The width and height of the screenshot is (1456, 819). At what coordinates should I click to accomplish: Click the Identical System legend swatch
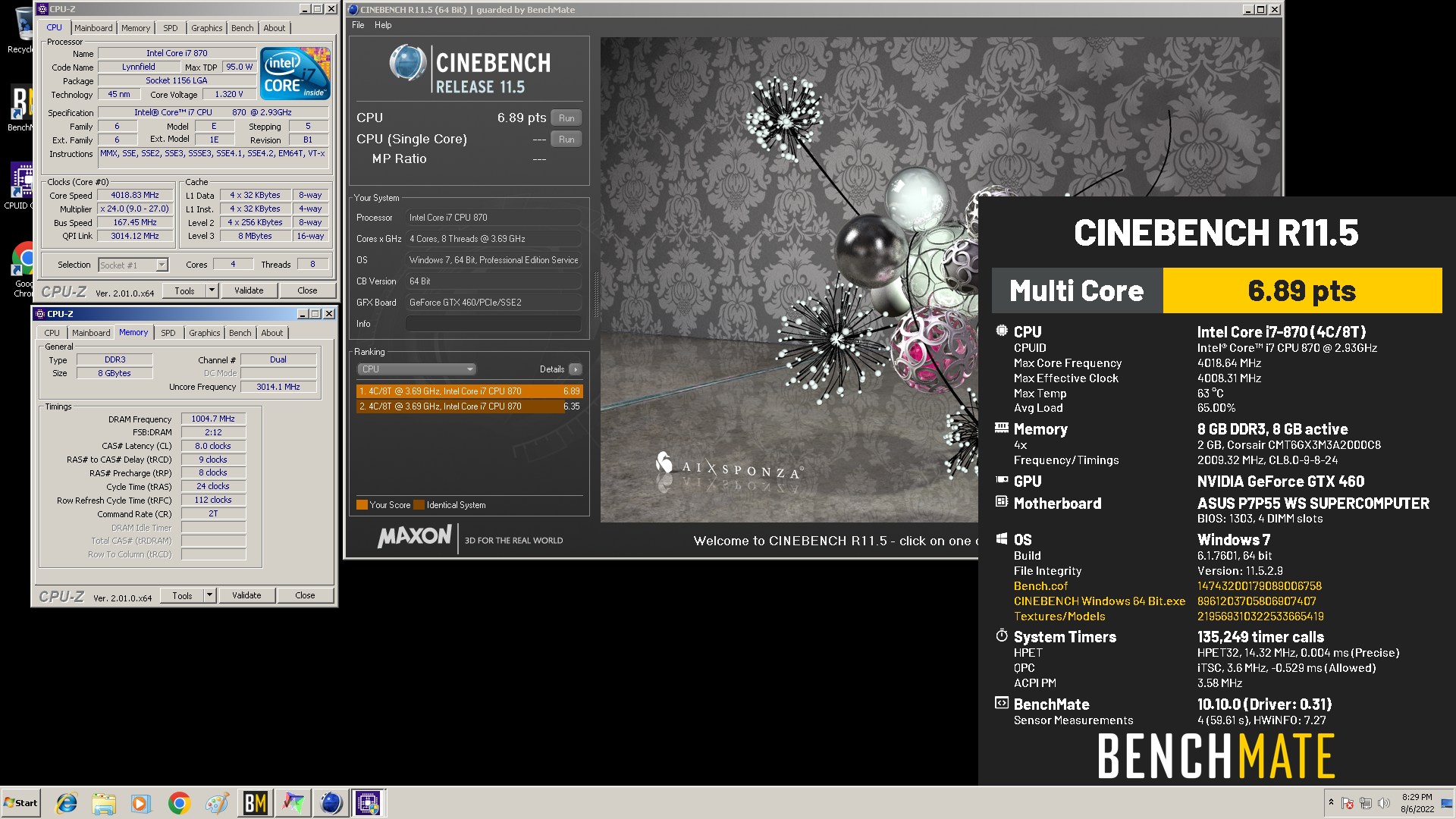[x=419, y=505]
